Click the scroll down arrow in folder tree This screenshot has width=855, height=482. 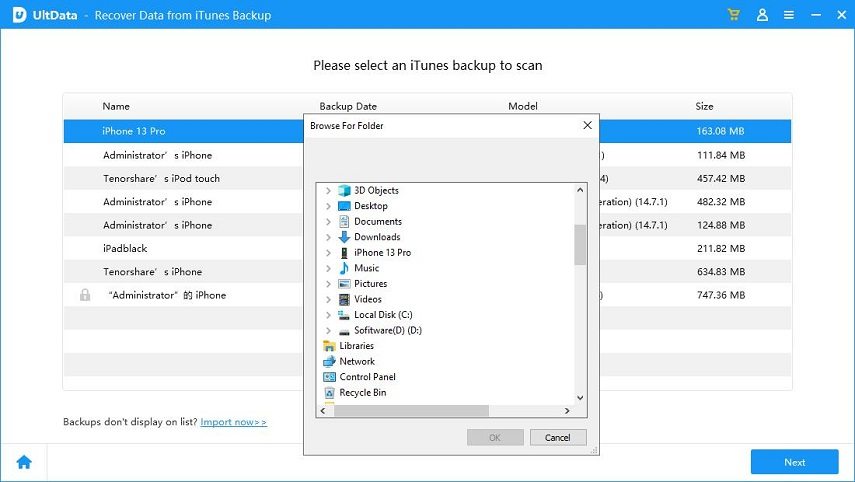[580, 397]
